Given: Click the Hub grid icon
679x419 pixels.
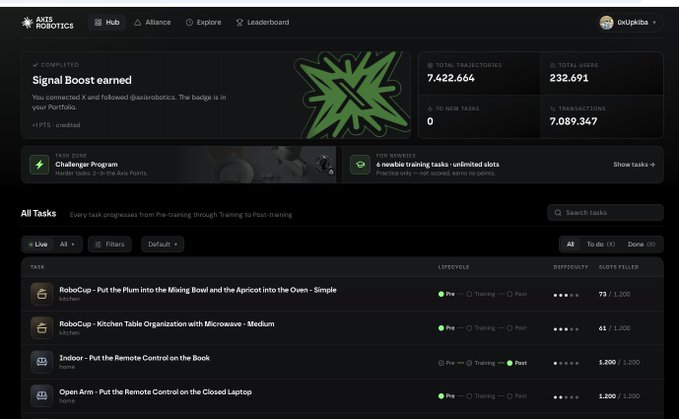Looking at the screenshot, I should pyautogui.click(x=98, y=23).
